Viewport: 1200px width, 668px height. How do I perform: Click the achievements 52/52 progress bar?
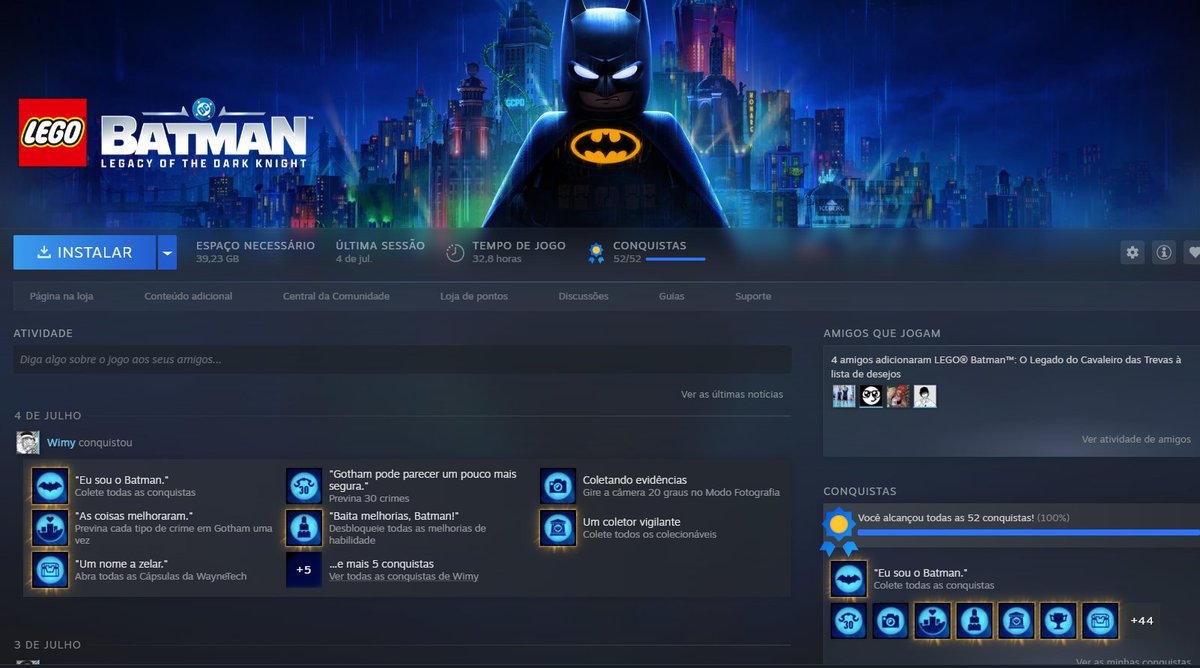(x=675, y=259)
